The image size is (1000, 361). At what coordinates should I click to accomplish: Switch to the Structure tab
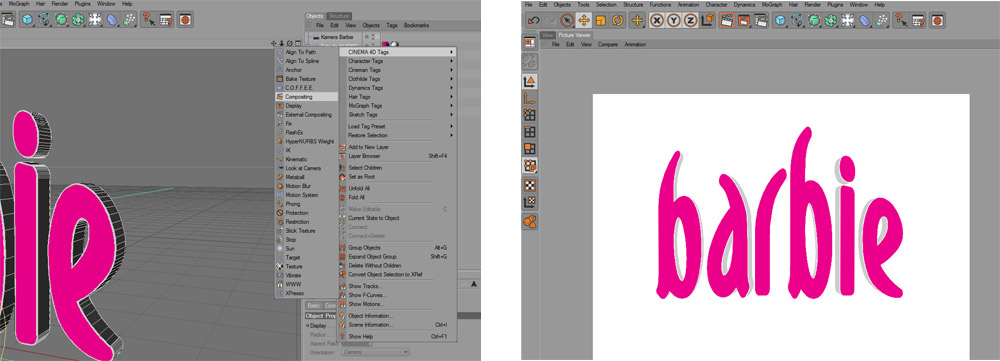339,15
